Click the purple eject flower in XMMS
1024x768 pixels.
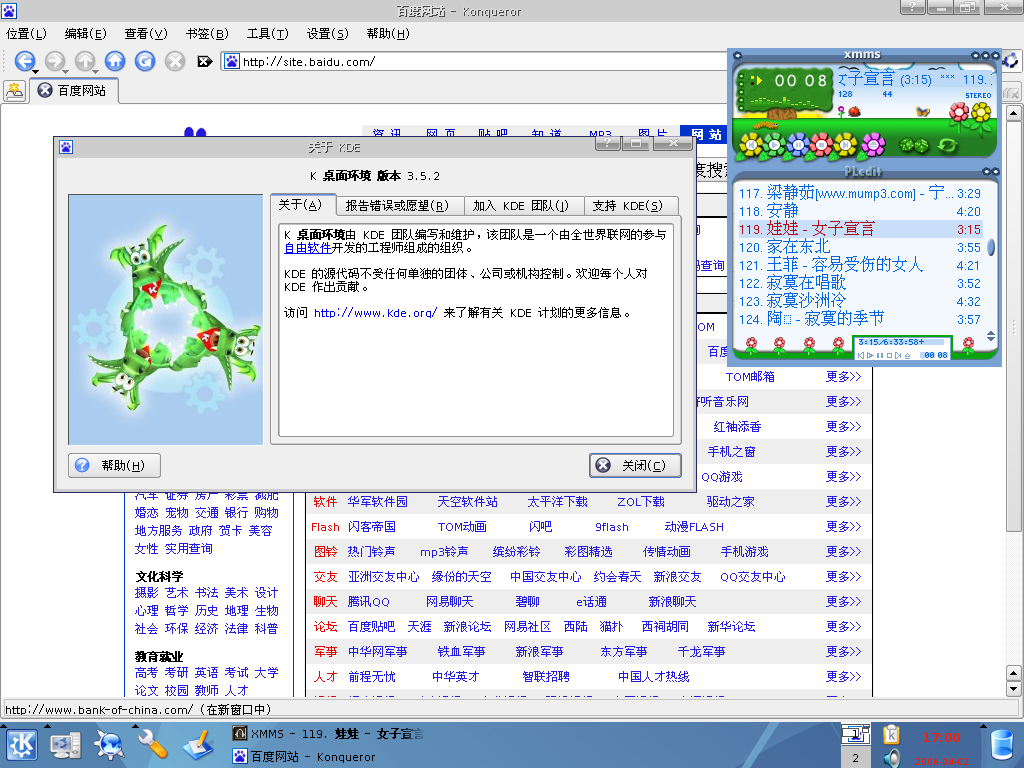(x=872, y=144)
